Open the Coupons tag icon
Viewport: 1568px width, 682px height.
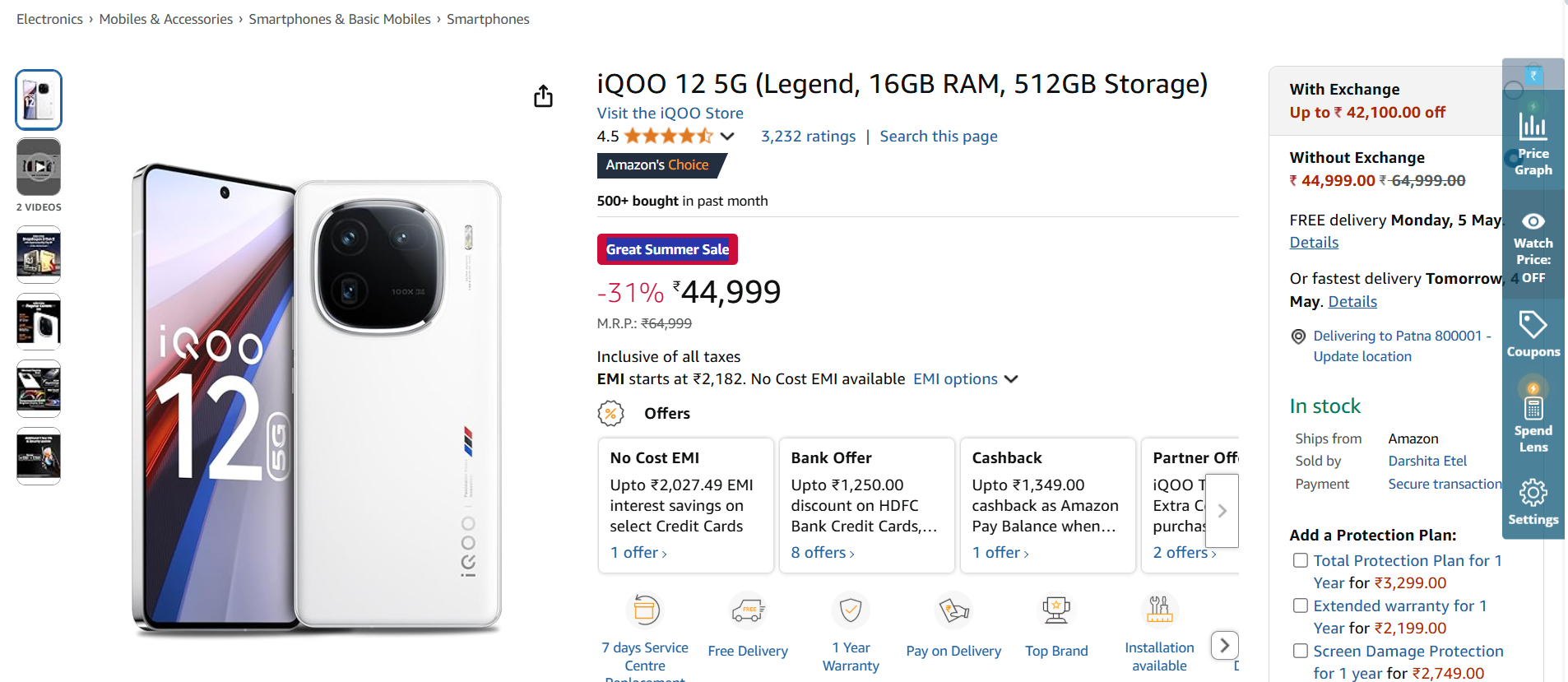click(x=1533, y=325)
